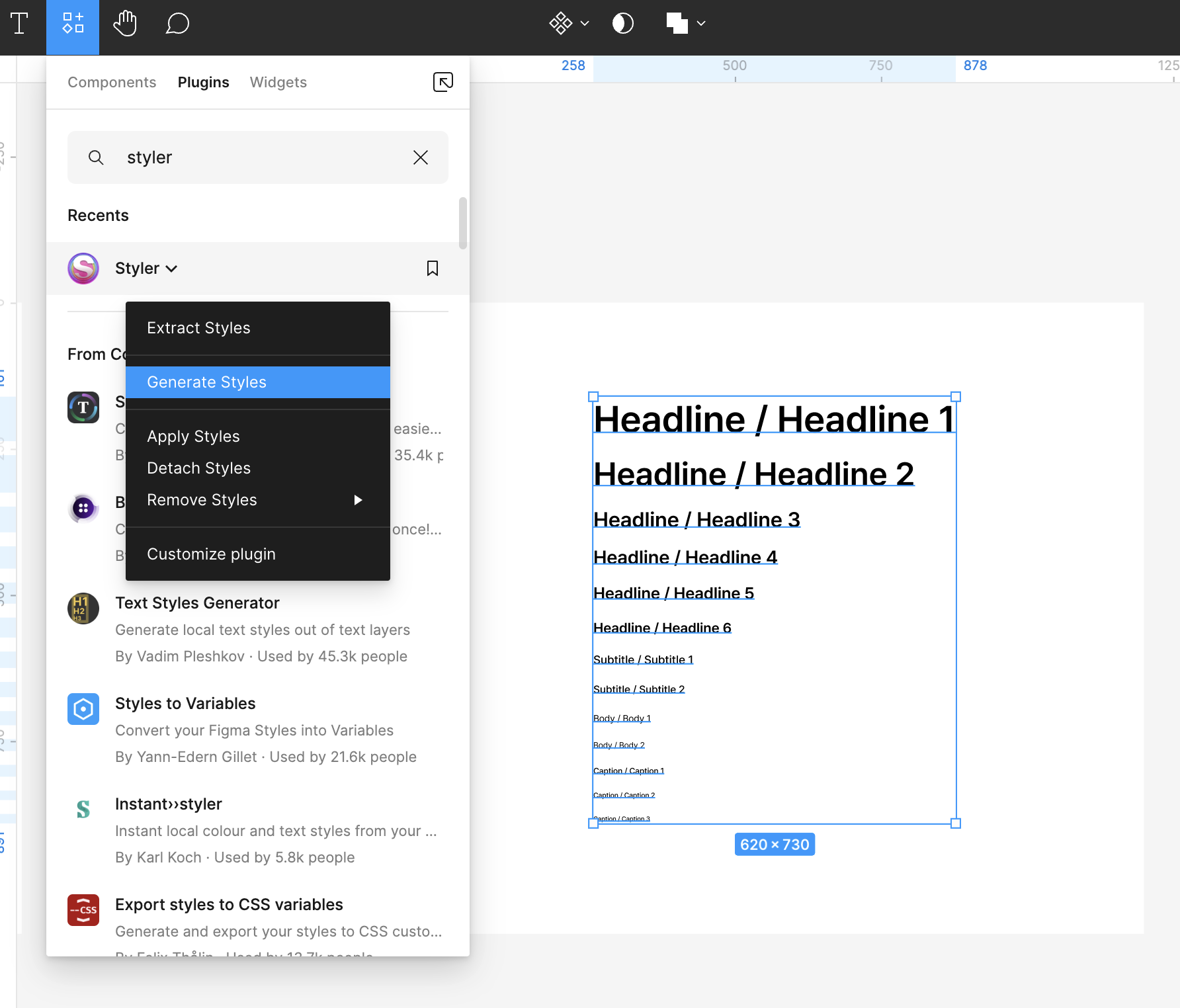
Task: Choose Apply Styles menu entry
Action: 258,437
